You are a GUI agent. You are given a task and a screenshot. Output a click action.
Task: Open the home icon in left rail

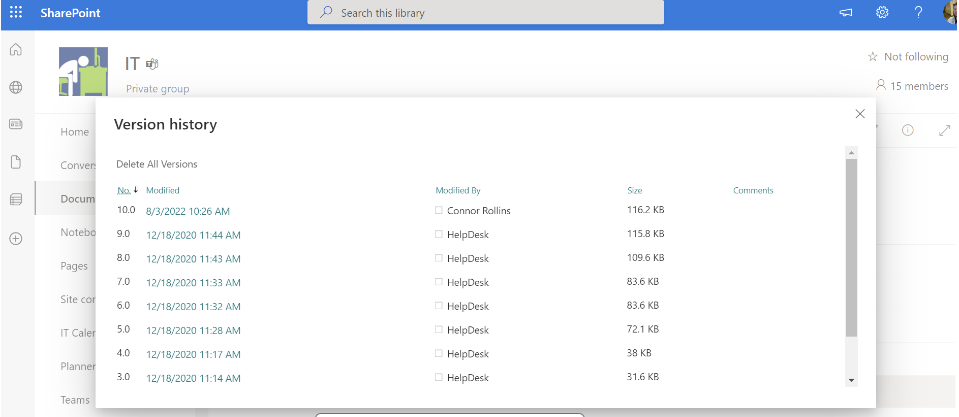coord(16,51)
